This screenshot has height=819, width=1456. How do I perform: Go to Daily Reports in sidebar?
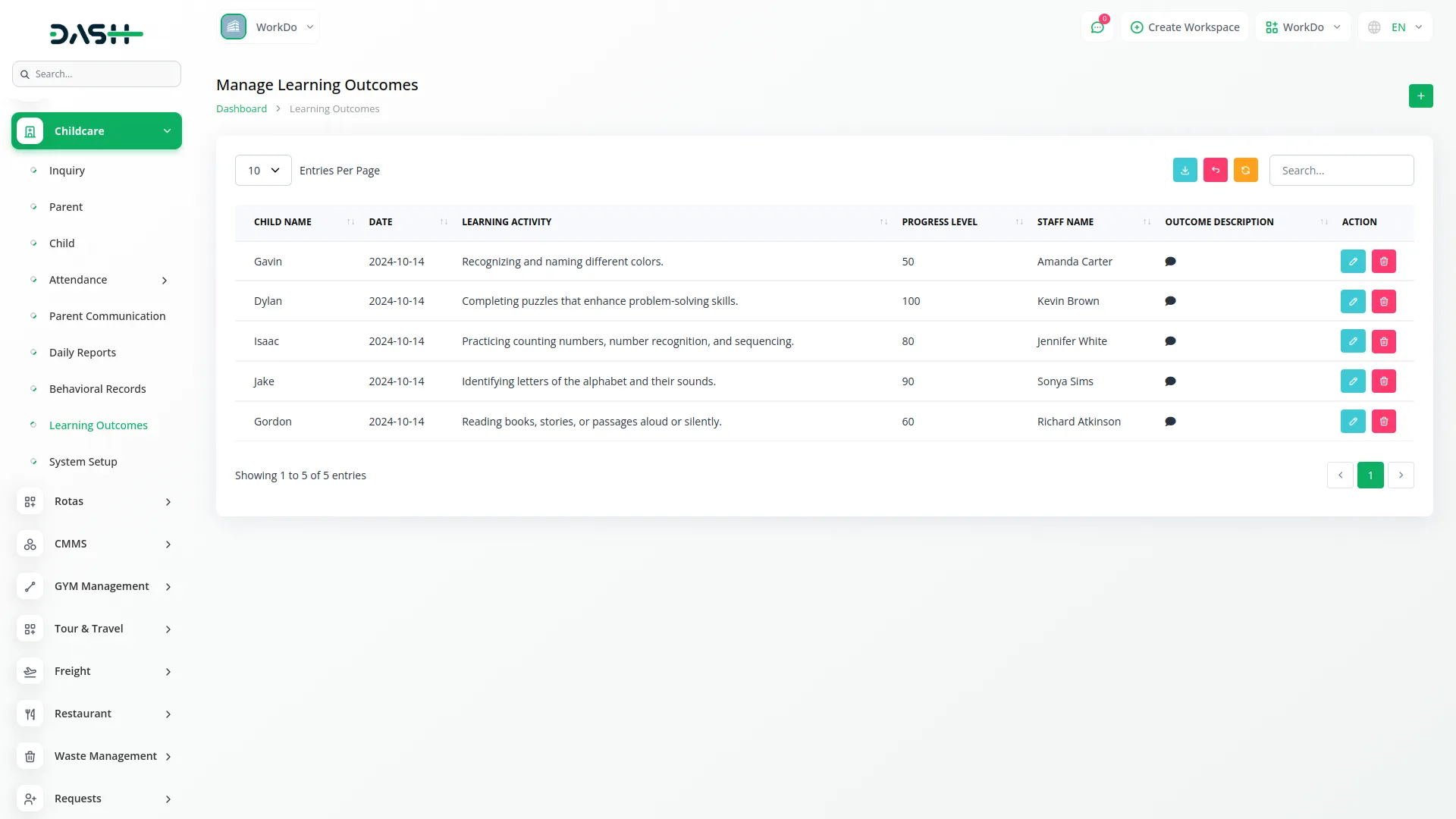tap(83, 353)
